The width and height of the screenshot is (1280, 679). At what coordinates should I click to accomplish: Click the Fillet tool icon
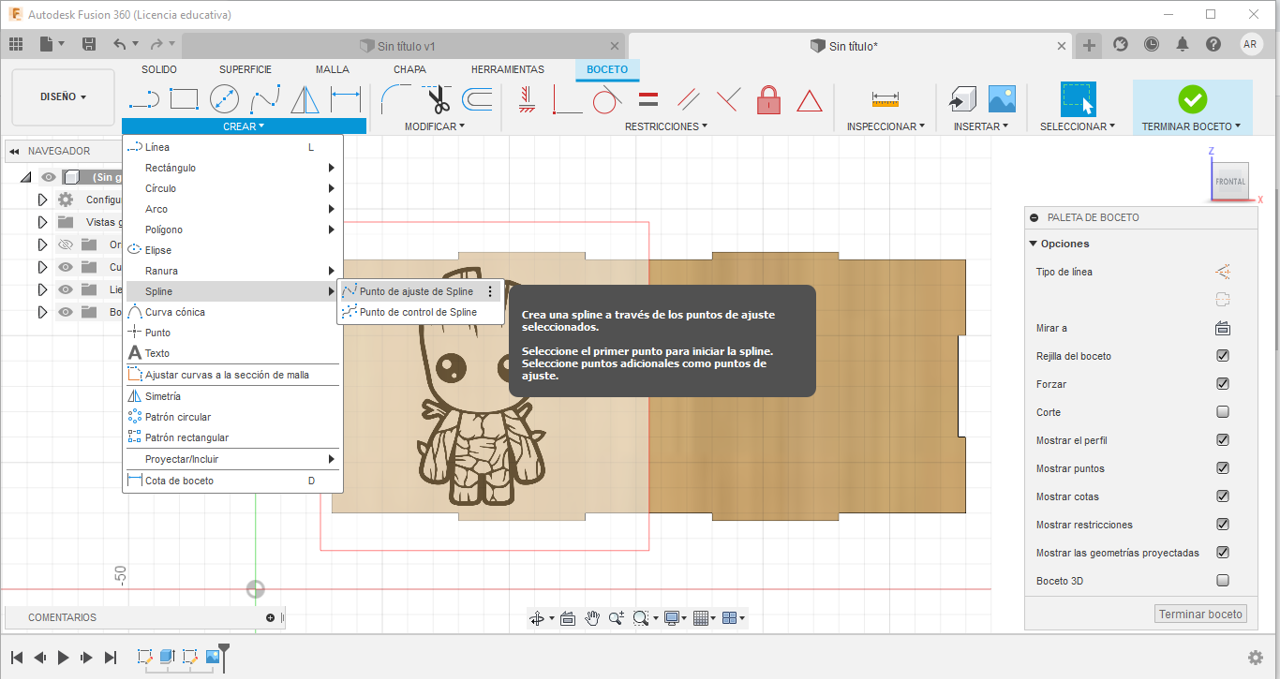pos(397,100)
